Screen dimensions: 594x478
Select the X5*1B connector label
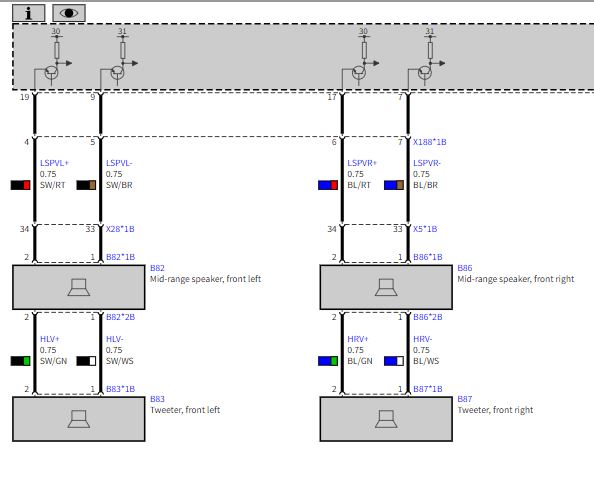[x=425, y=229]
